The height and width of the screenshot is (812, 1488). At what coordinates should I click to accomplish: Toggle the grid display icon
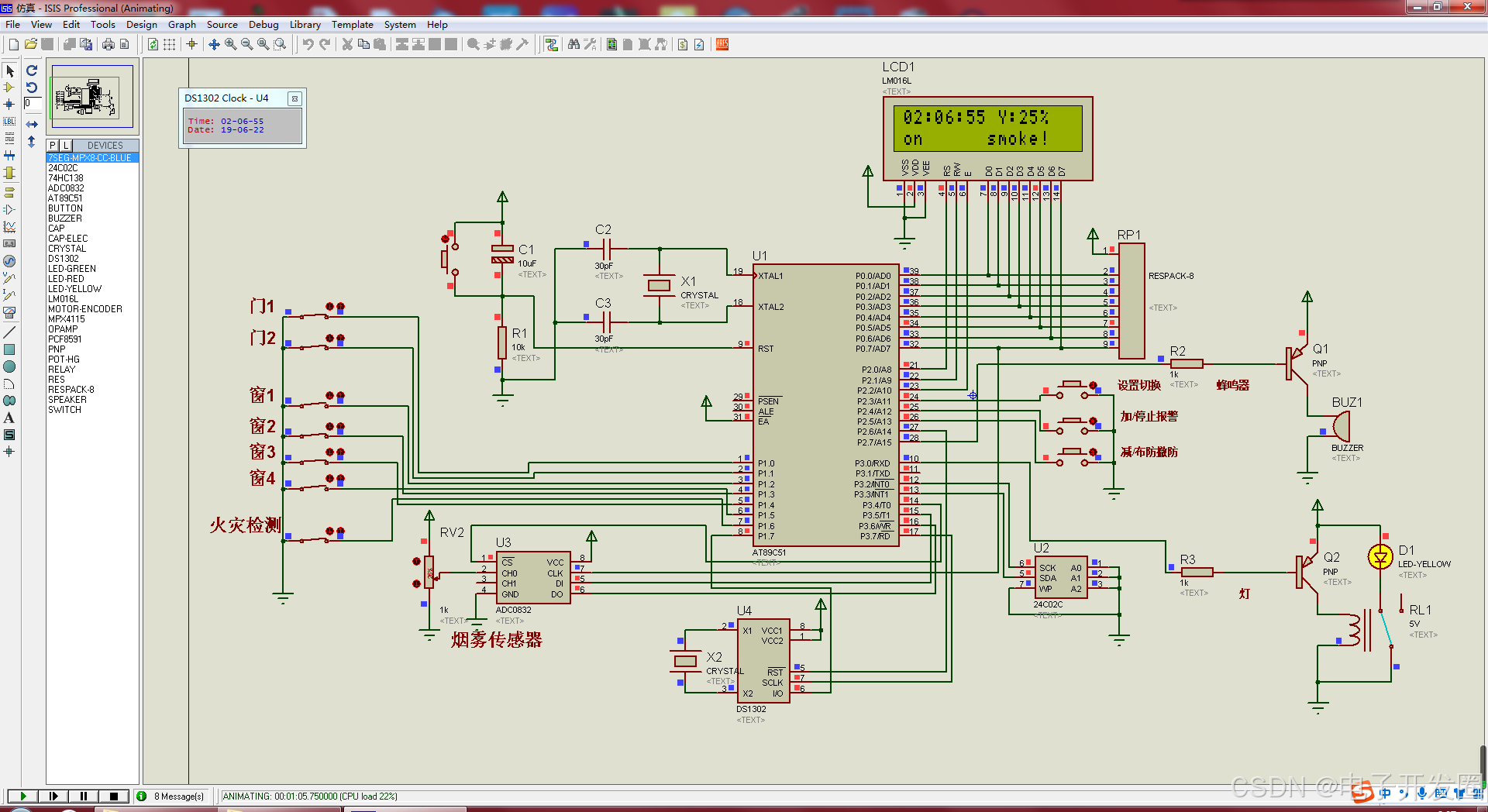click(x=169, y=44)
